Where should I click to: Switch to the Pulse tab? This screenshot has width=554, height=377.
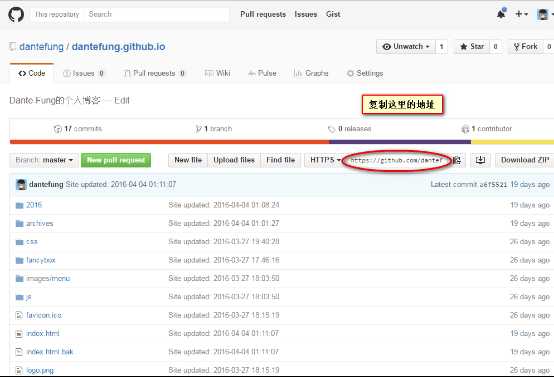[x=262, y=73]
